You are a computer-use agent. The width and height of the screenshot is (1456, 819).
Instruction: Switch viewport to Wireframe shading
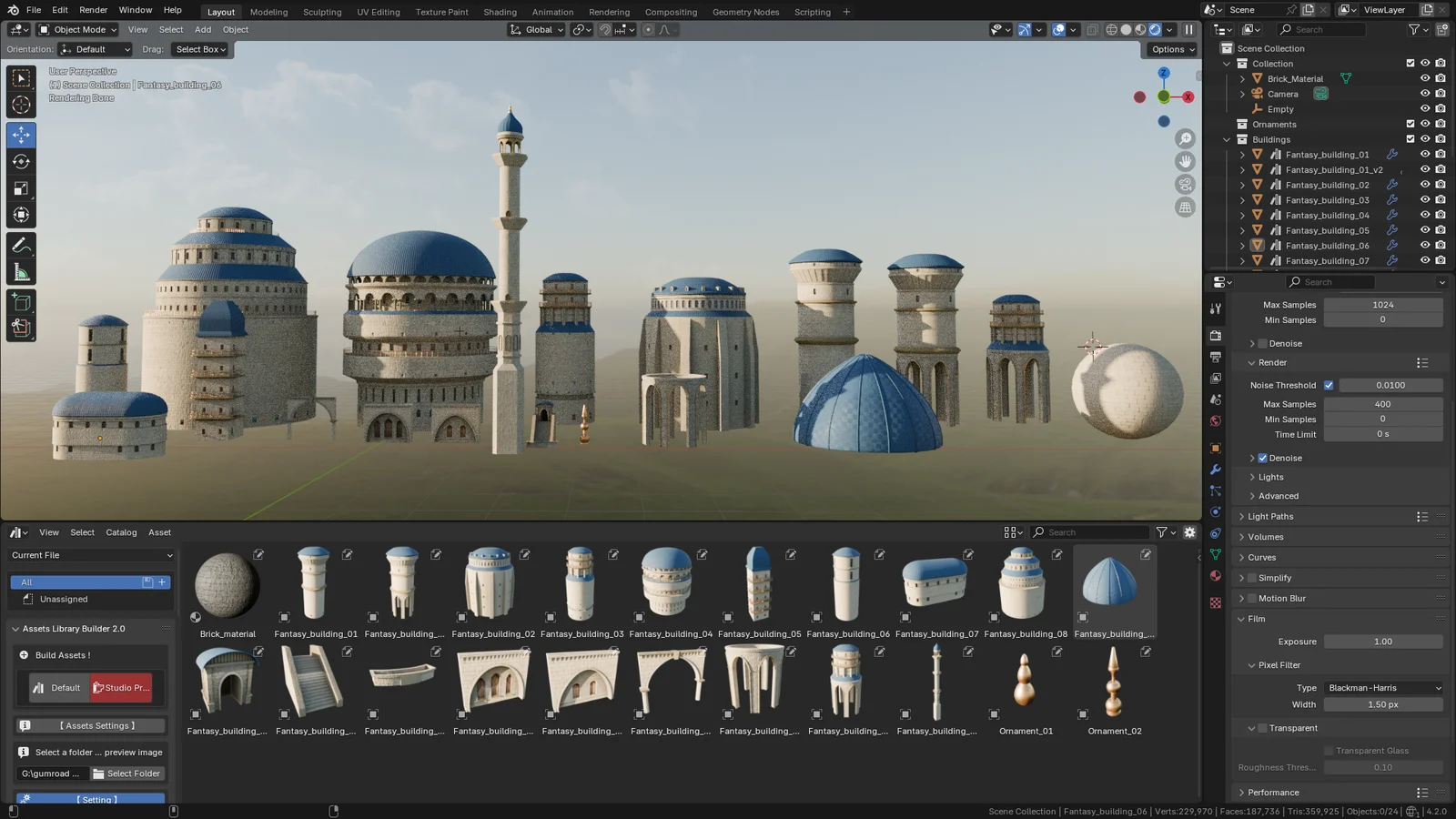(x=1111, y=29)
